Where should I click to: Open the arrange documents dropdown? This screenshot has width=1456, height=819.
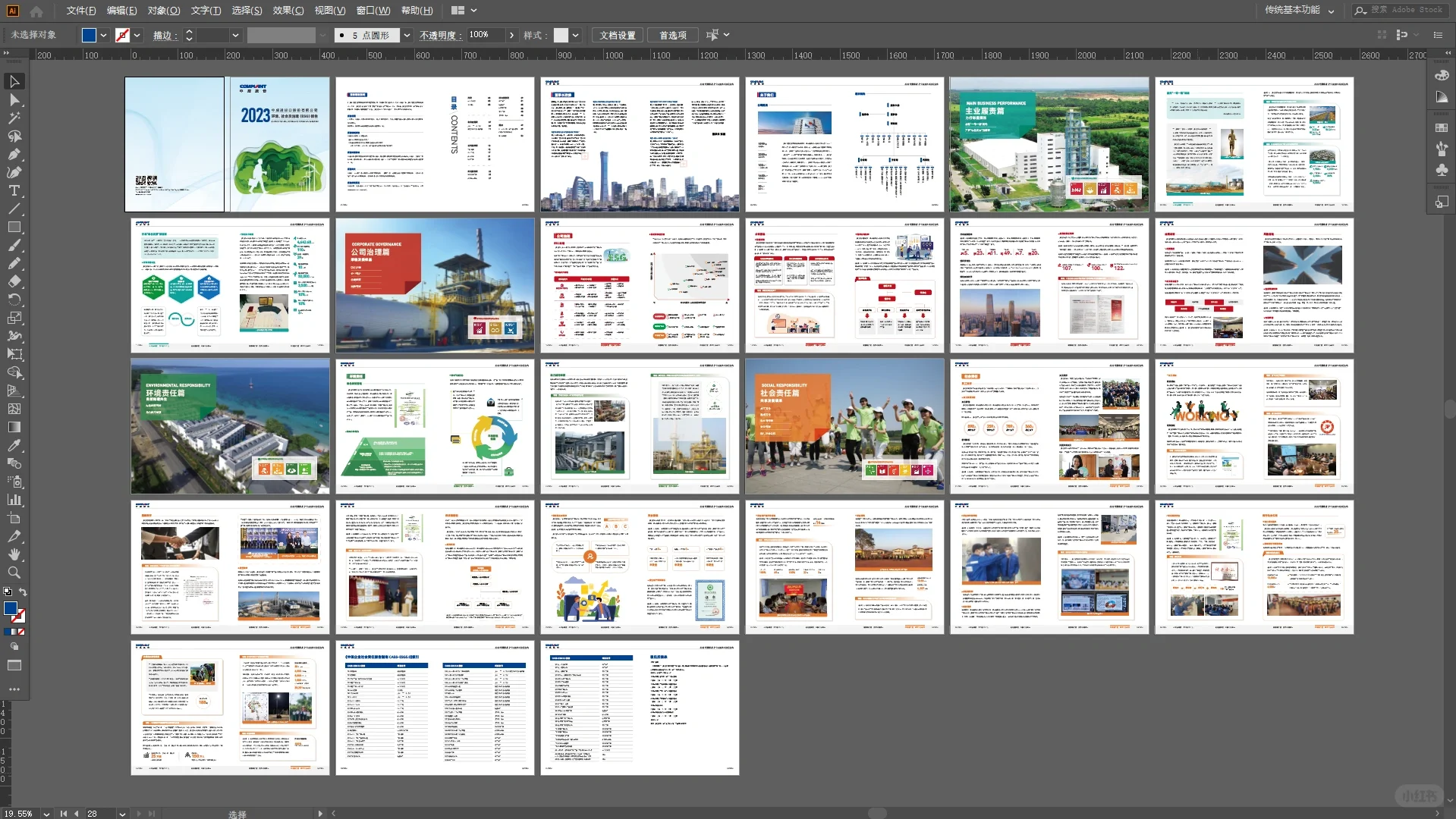[x=464, y=11]
